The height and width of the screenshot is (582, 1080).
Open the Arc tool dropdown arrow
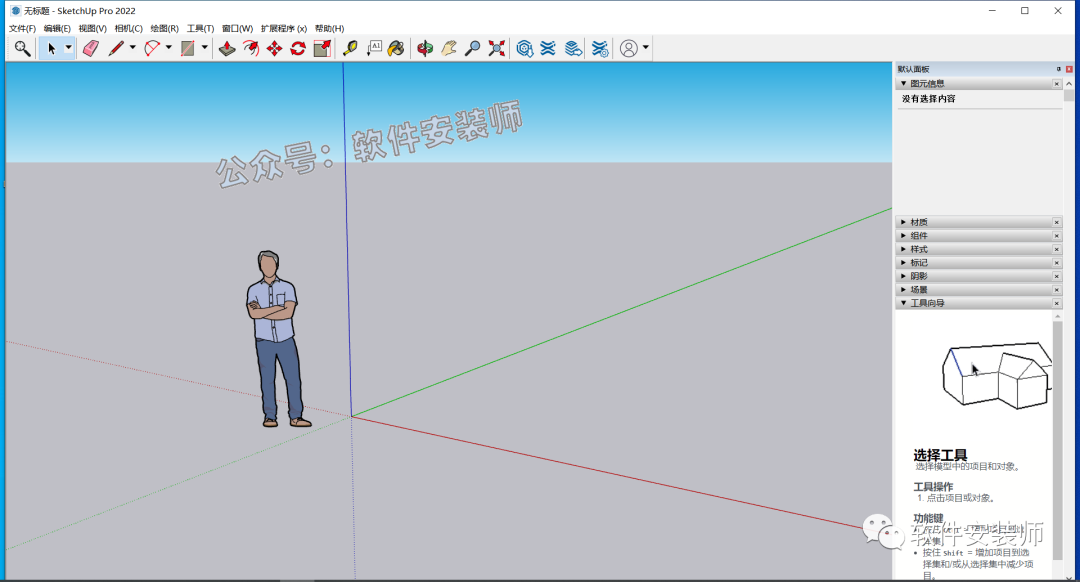pos(169,48)
